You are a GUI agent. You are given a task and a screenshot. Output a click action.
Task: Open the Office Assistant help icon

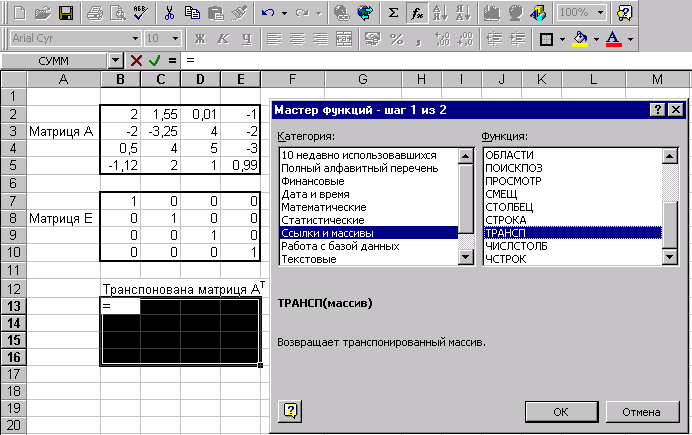[x=625, y=13]
